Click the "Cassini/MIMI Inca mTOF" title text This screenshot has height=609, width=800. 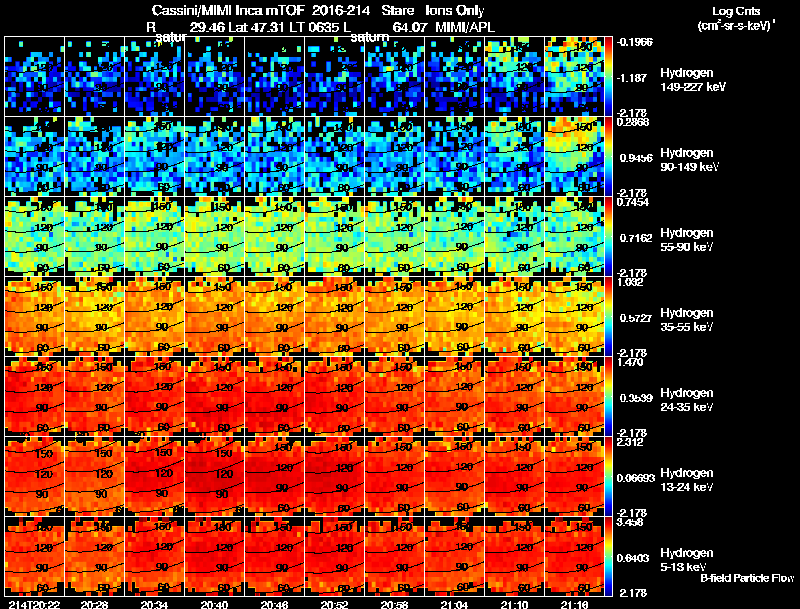[x=228, y=11]
